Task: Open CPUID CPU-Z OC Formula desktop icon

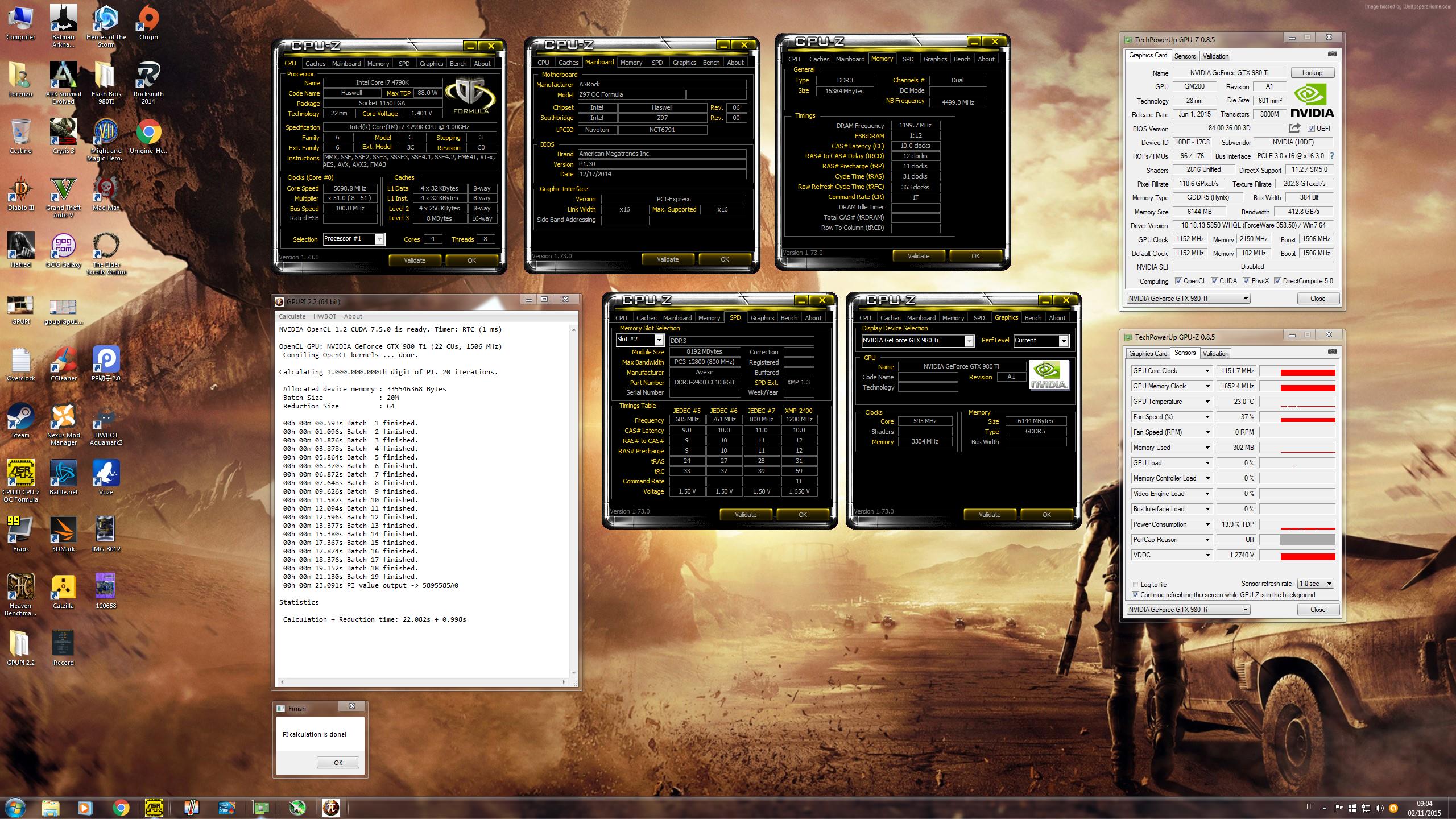Action: coord(20,481)
